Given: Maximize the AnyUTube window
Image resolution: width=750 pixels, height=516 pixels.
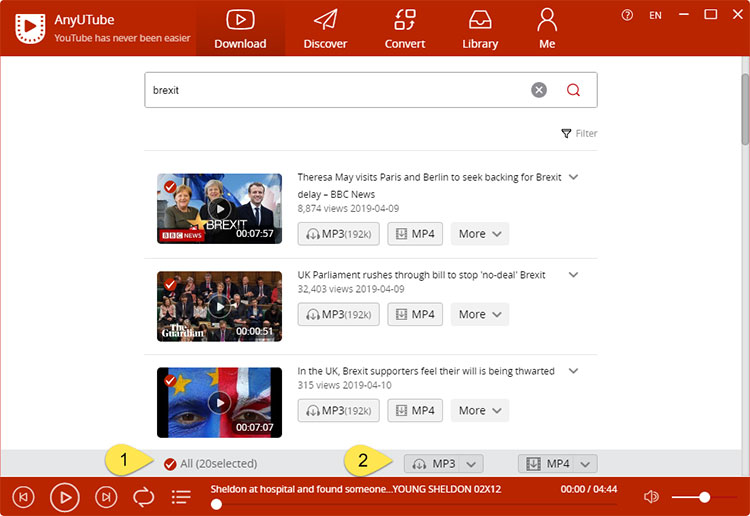Looking at the screenshot, I should [x=711, y=14].
